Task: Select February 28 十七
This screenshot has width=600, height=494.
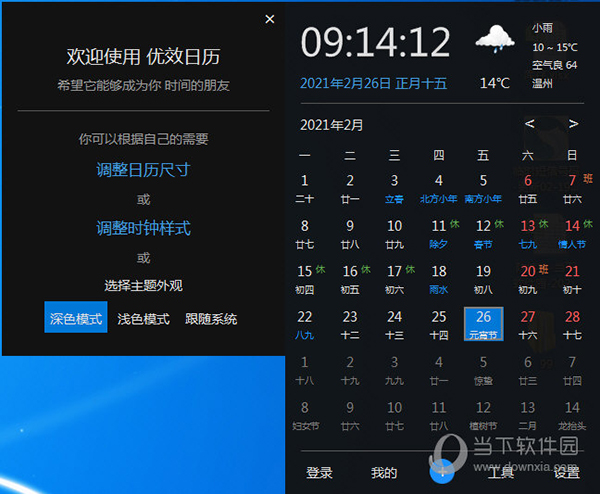Action: tap(573, 325)
